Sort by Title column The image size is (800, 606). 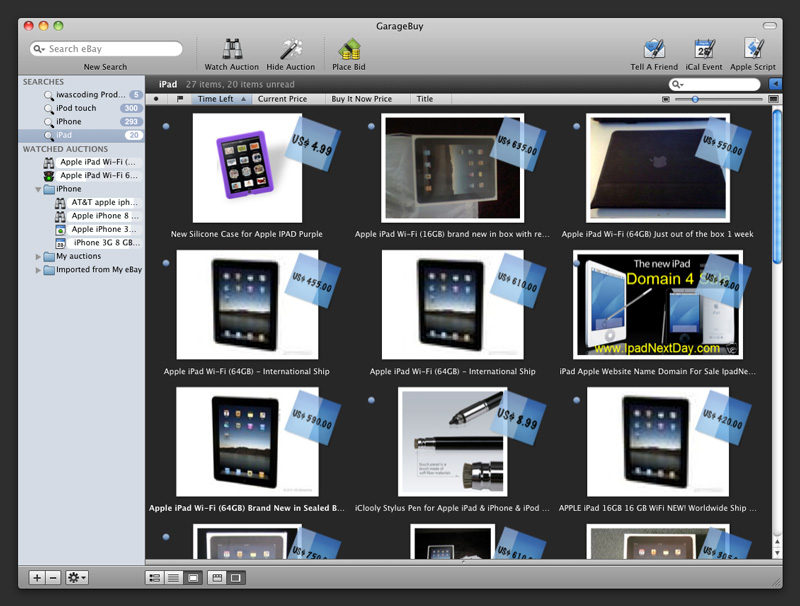coord(430,99)
